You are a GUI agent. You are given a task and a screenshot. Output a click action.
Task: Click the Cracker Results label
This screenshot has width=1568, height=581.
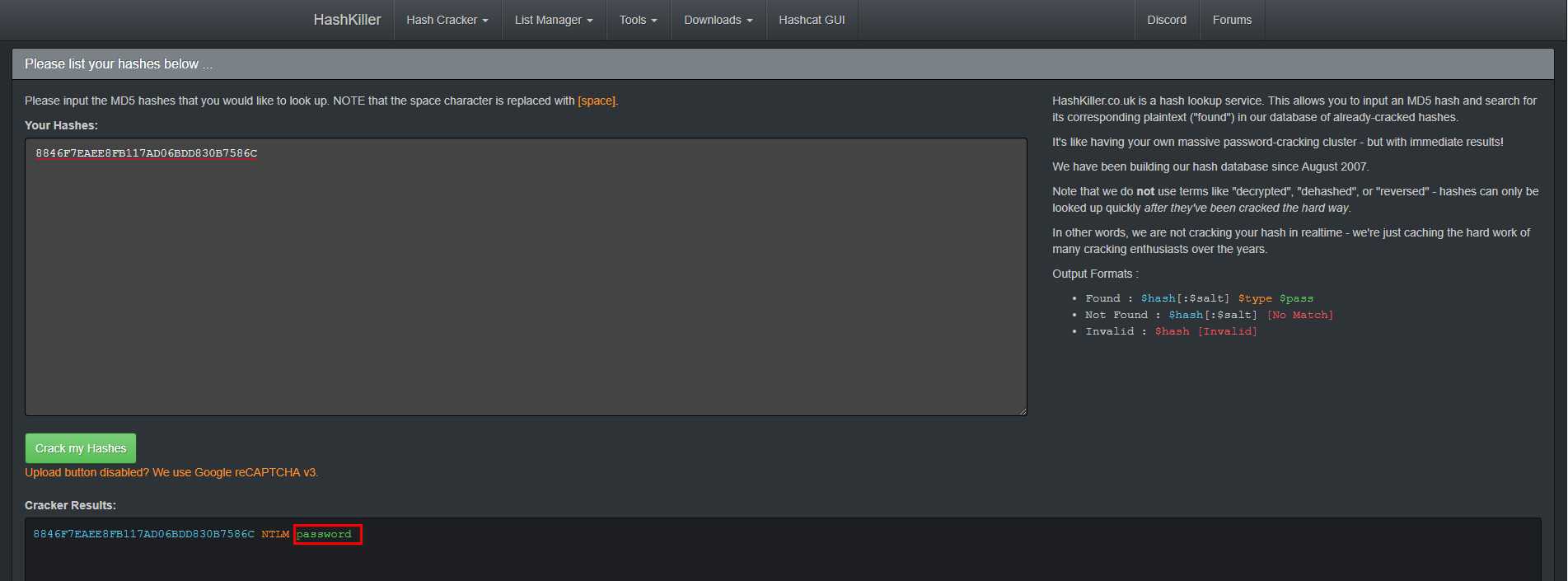coord(70,505)
